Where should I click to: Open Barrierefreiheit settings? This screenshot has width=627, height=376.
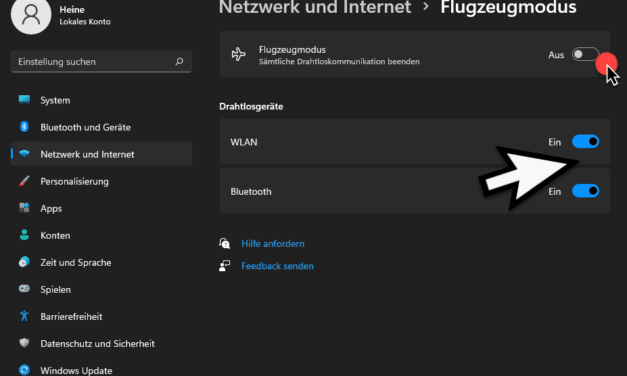coord(101,316)
